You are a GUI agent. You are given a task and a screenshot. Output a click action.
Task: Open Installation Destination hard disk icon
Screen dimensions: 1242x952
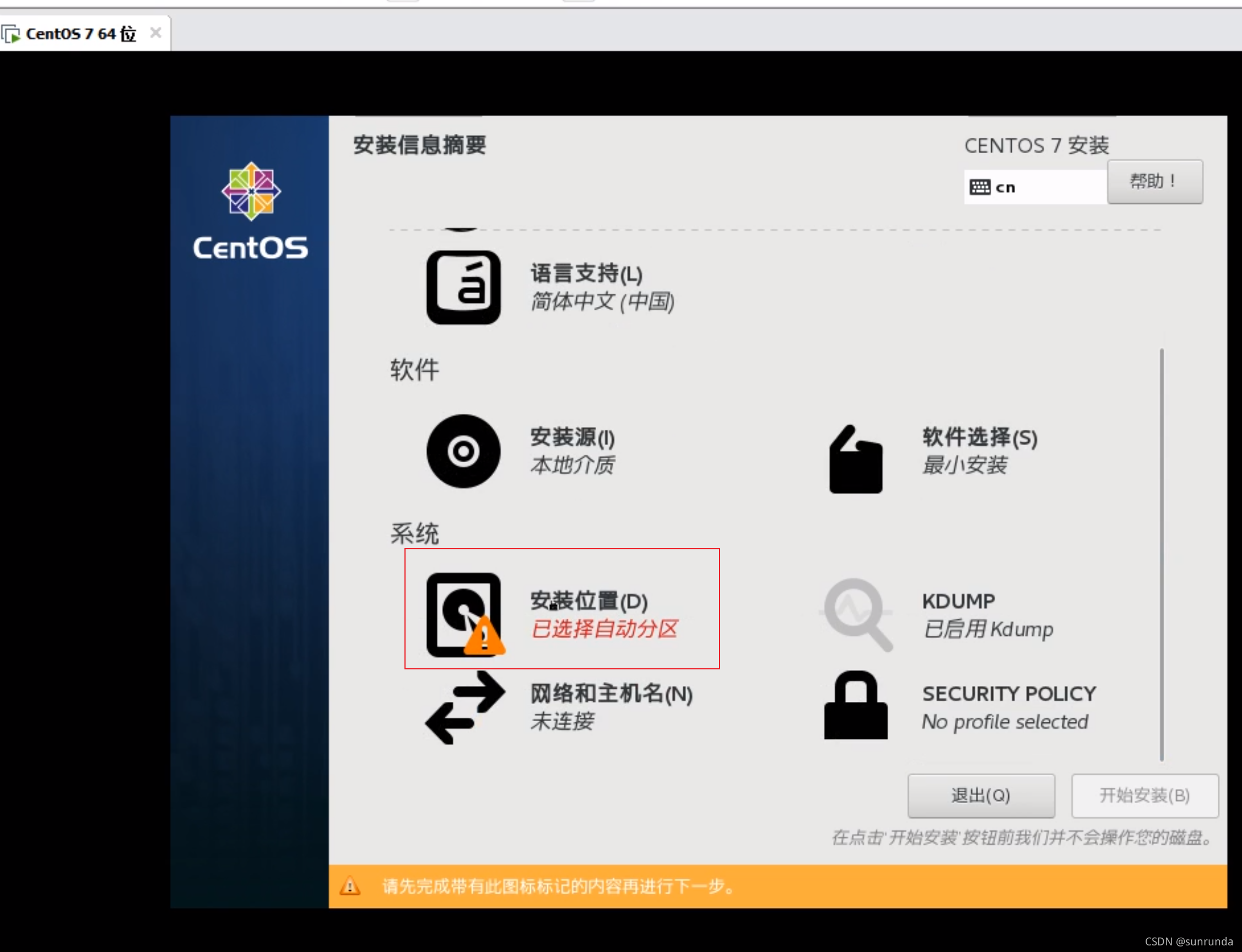[x=463, y=614]
